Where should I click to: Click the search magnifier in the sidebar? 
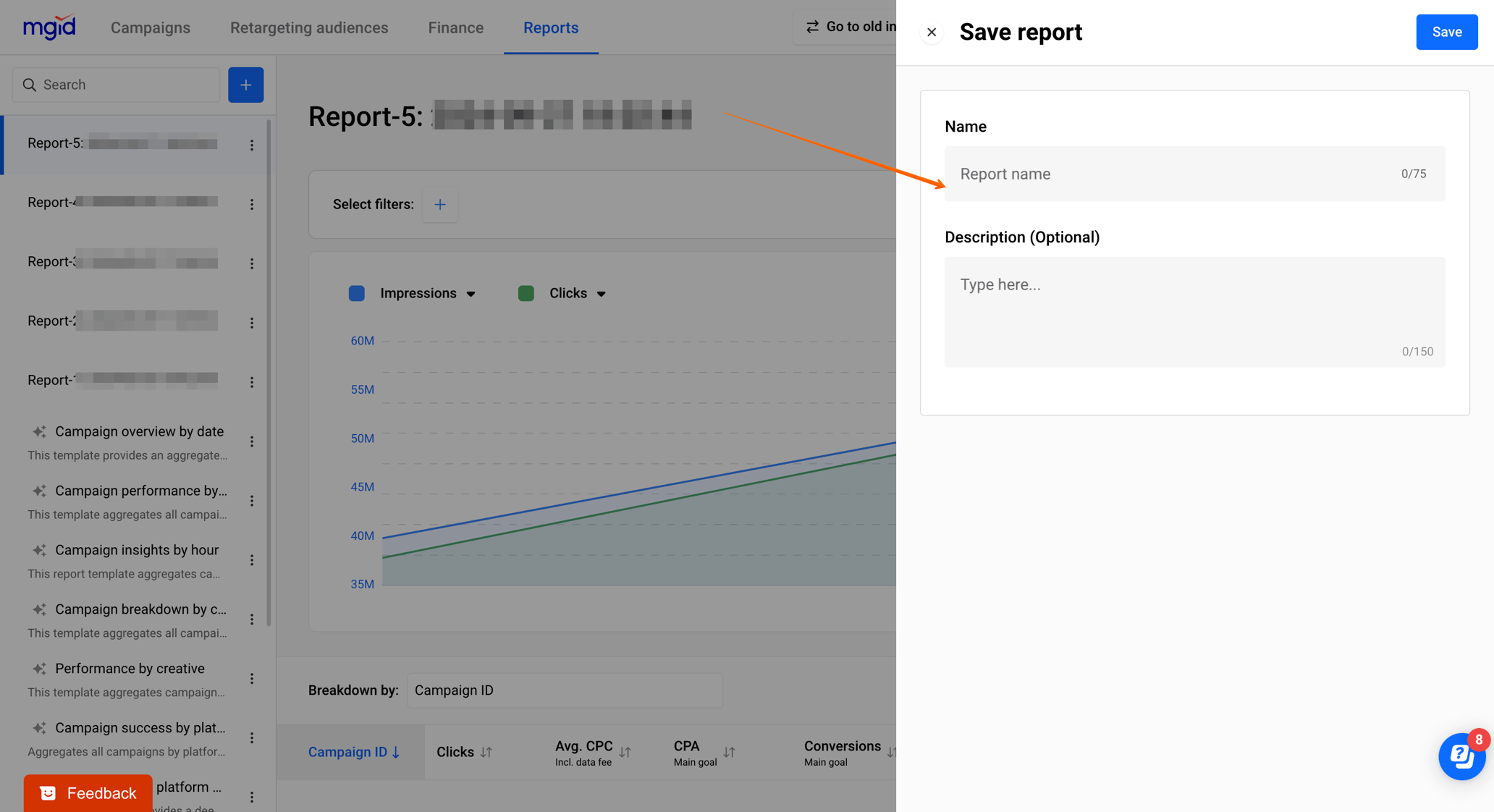pos(30,85)
